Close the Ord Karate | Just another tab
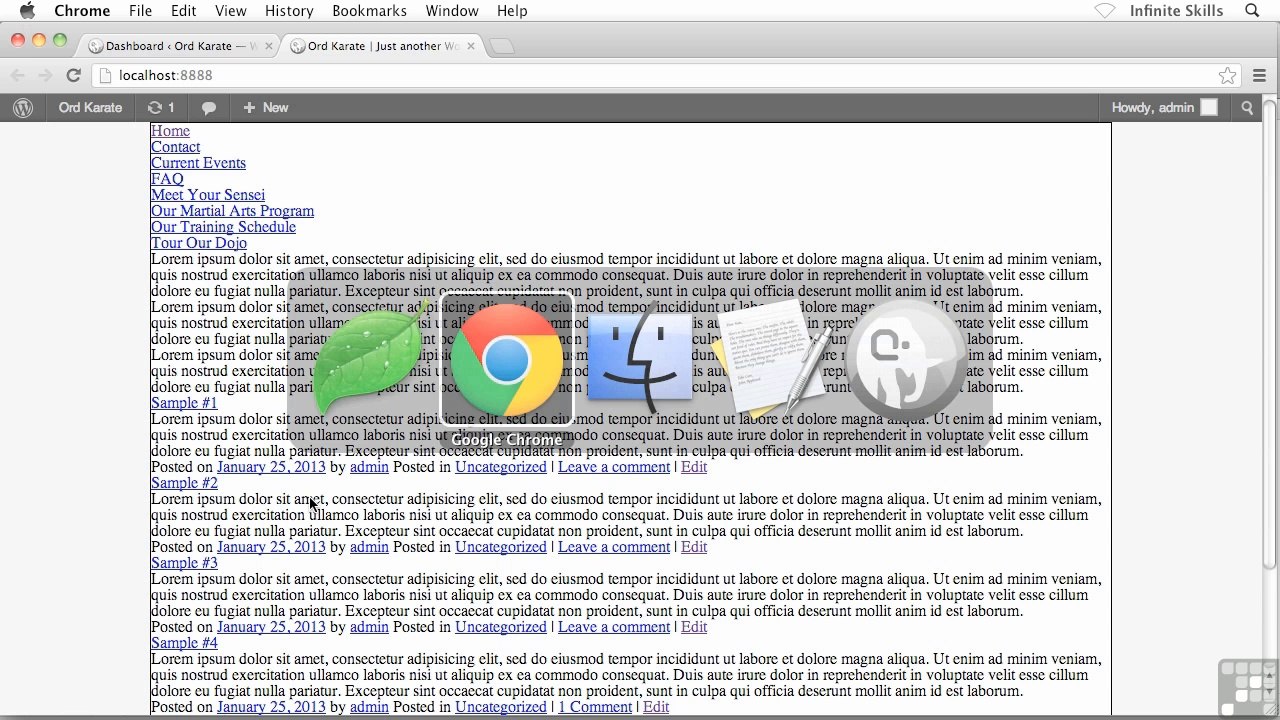The image size is (1280, 720). 471,46
